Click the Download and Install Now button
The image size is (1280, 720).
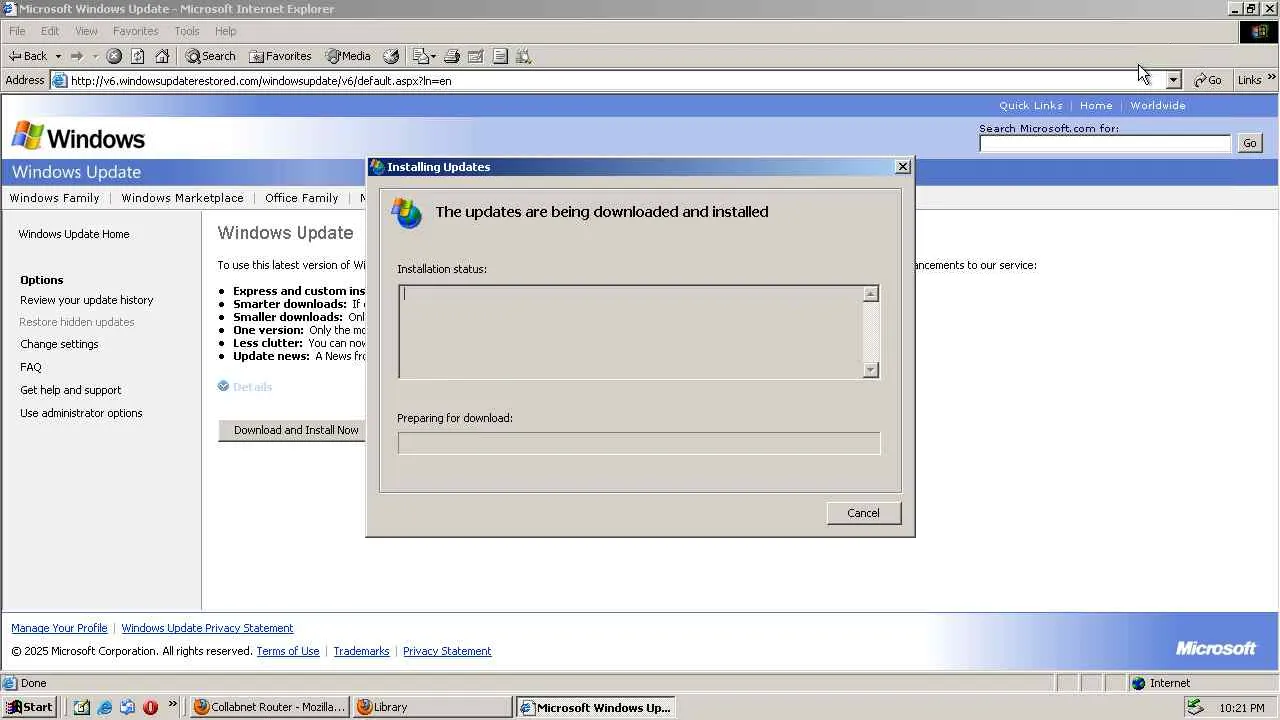click(293, 430)
